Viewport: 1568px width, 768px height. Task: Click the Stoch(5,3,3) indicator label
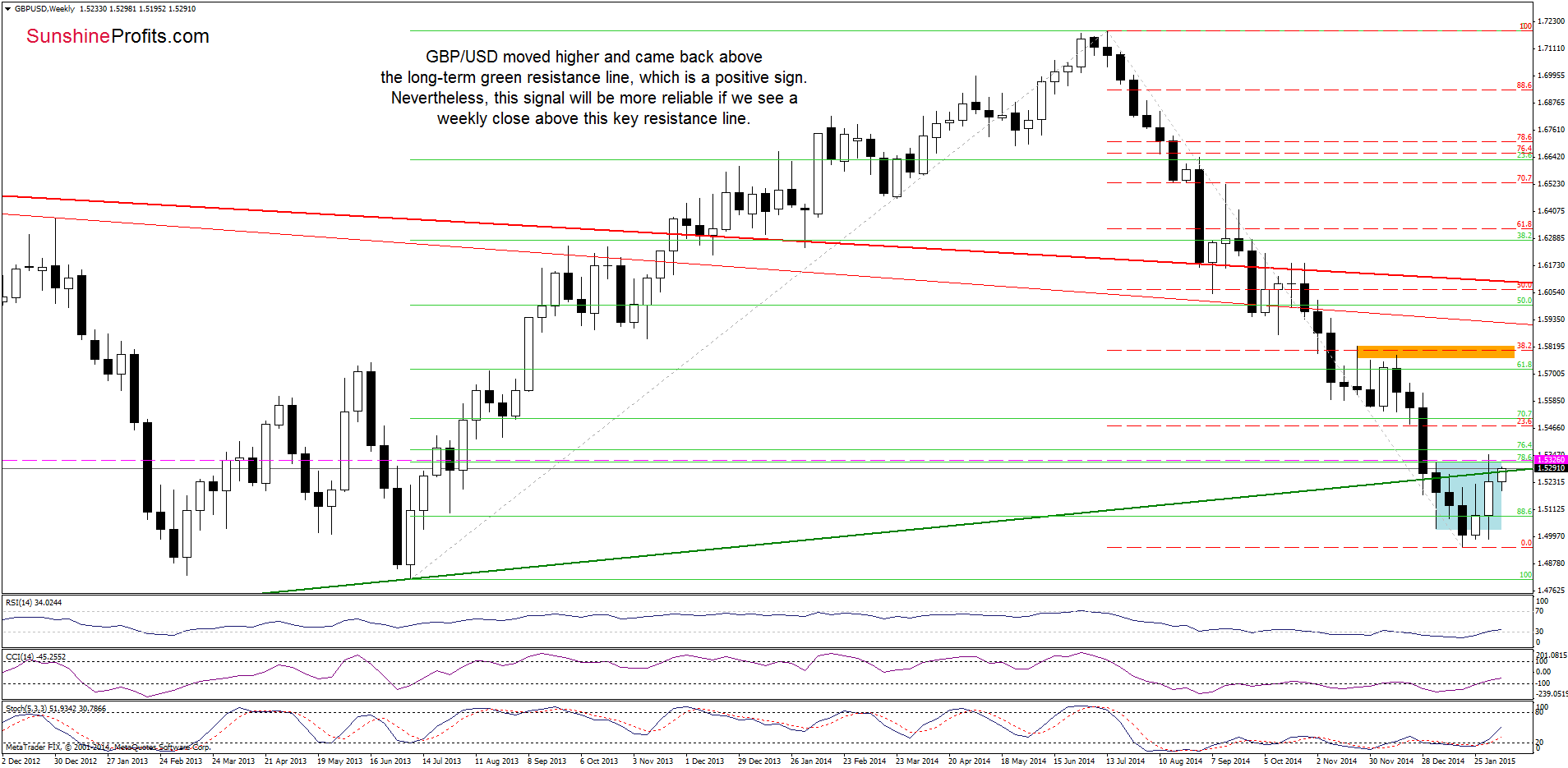coord(55,709)
